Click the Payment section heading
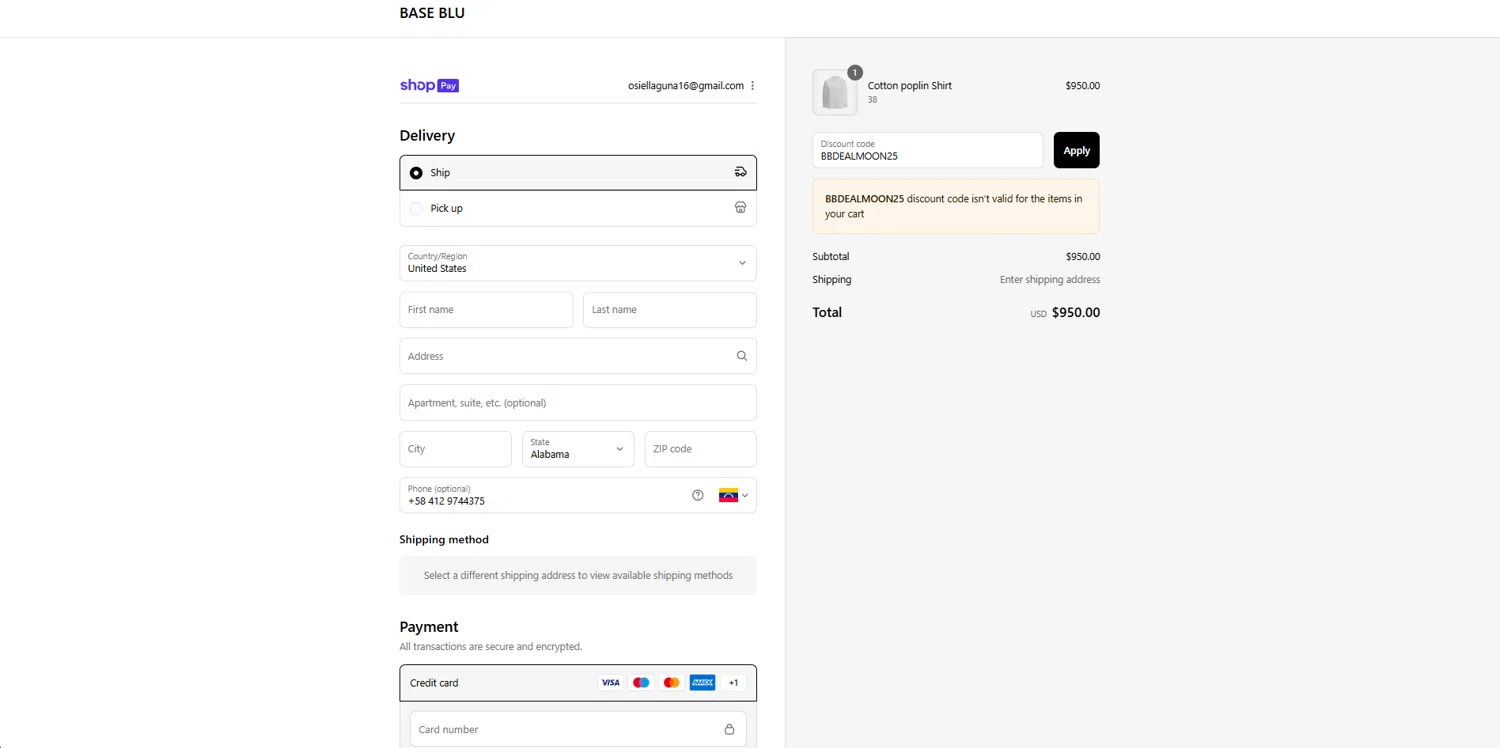 429,627
